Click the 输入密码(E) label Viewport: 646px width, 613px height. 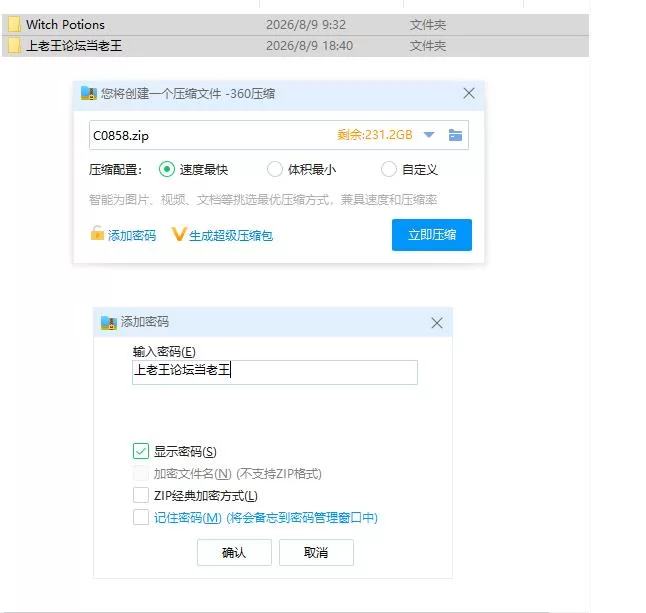164,352
